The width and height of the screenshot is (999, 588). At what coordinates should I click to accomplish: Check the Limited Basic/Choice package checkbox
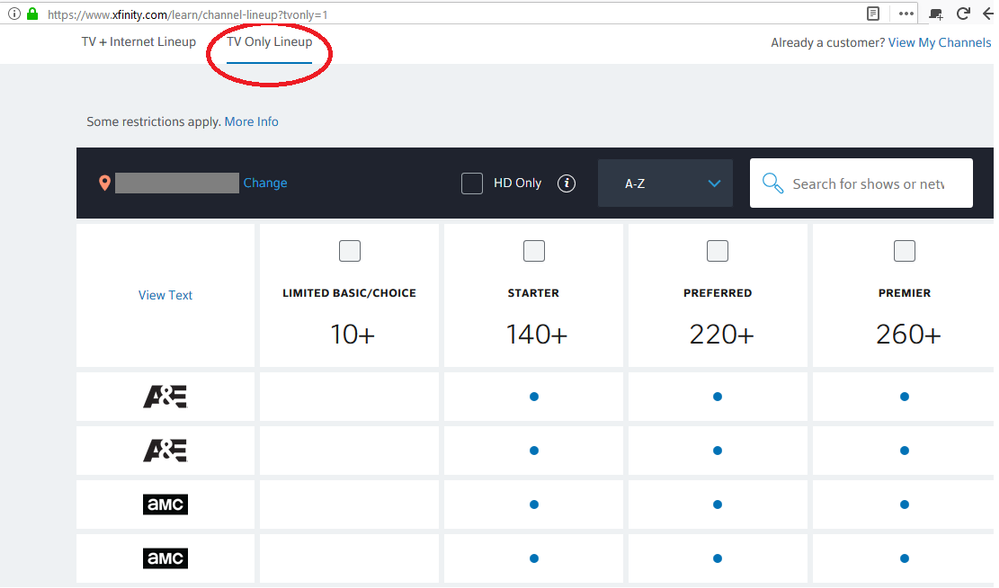pos(349,250)
